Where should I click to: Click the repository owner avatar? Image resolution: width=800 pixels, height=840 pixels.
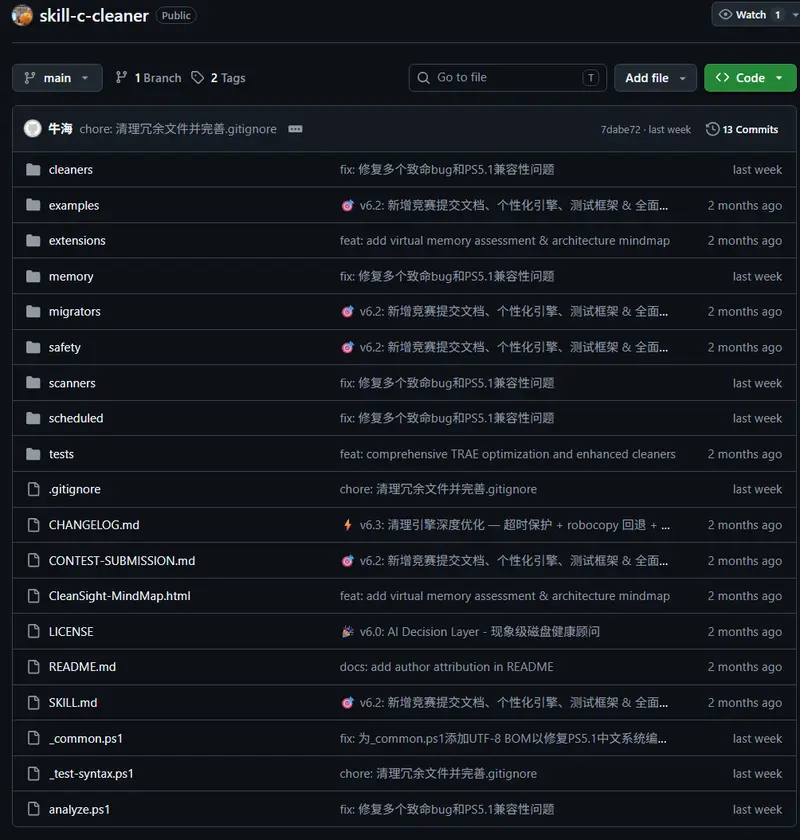[22, 15]
